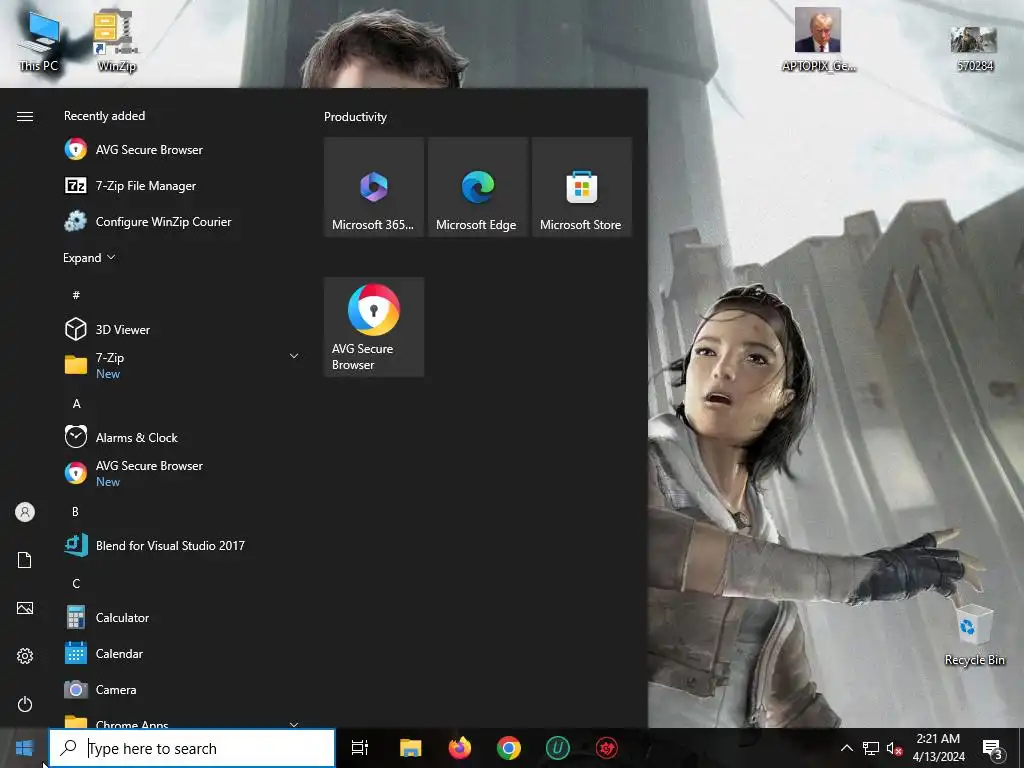Open the Microsoft 365 tile

tap(374, 187)
